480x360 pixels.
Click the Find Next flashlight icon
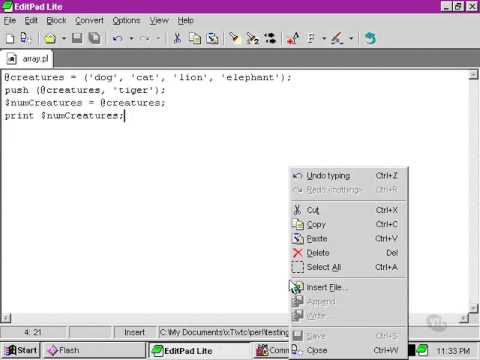point(252,39)
